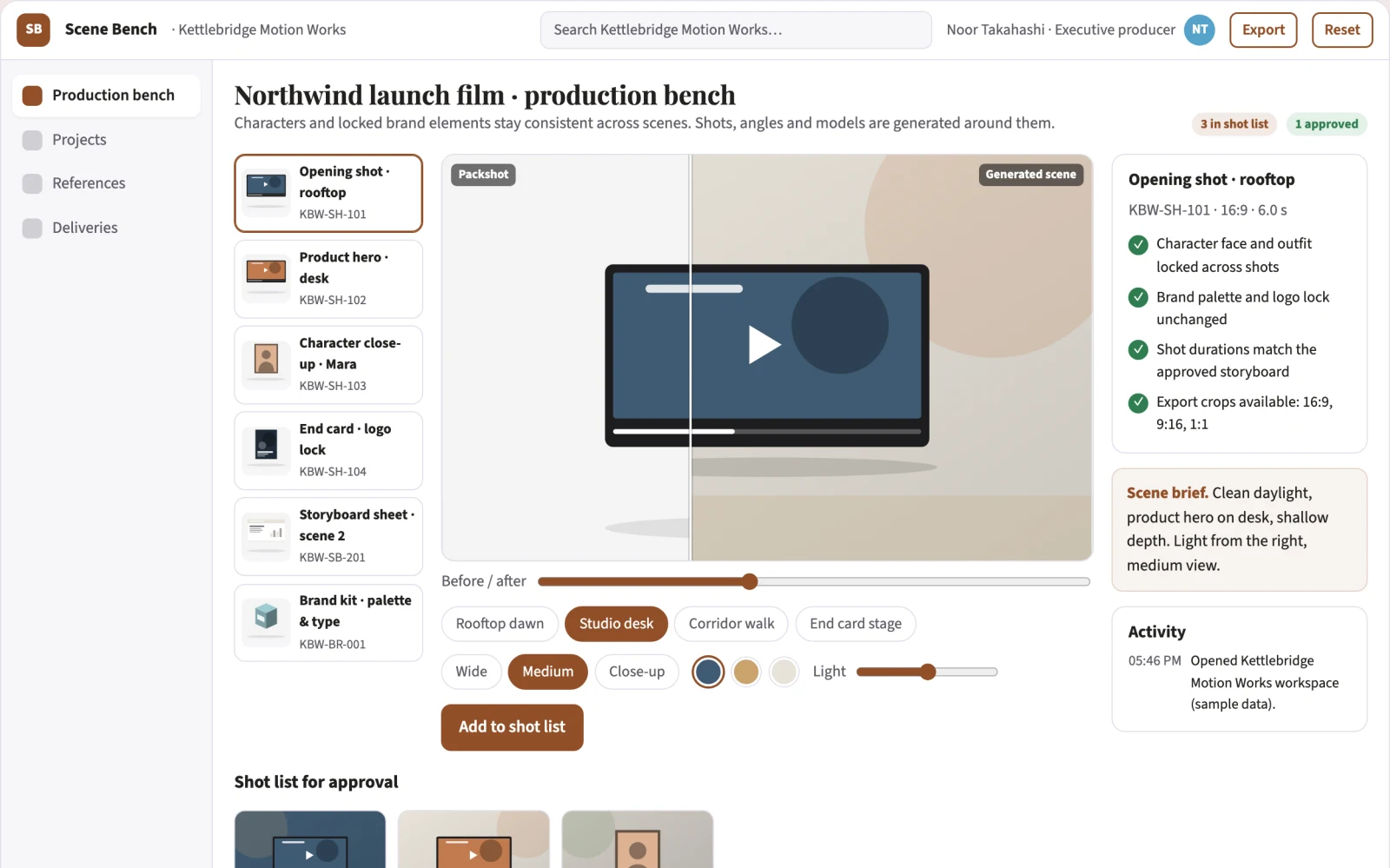The image size is (1390, 868).
Task: Click Add to shot list
Action: 512,727
